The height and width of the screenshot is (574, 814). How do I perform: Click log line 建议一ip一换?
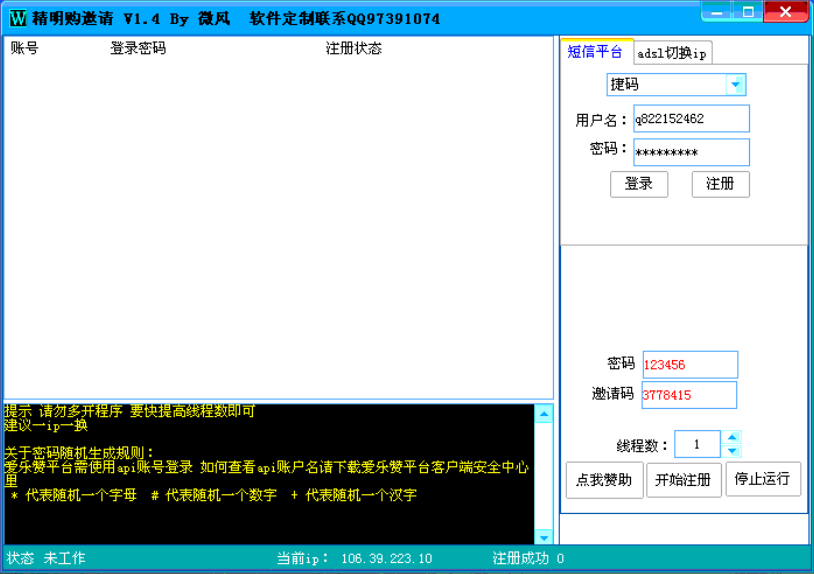[46, 426]
